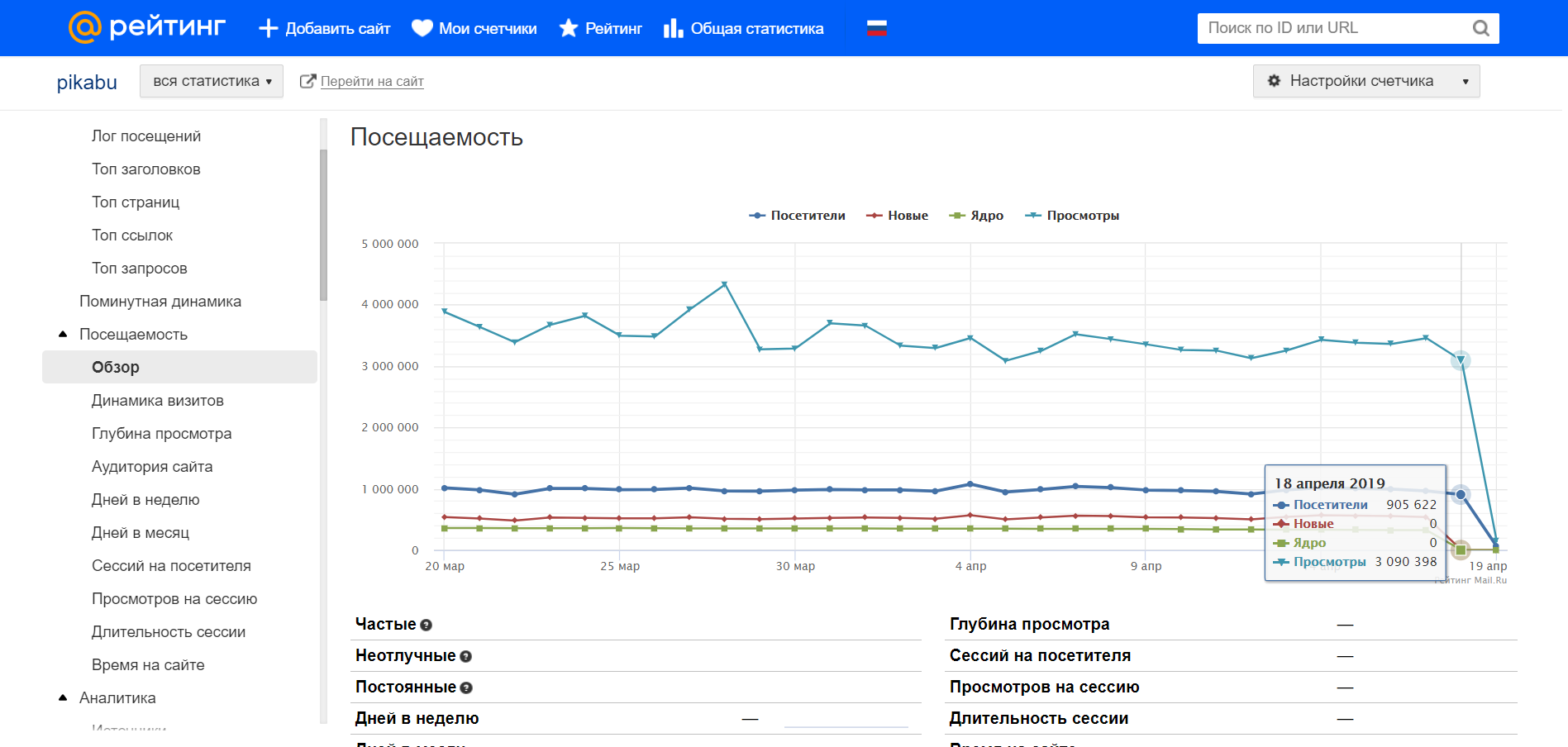1568x747 pixels.
Task: Open Время на сайте in sidebar
Action: pyautogui.click(x=148, y=665)
